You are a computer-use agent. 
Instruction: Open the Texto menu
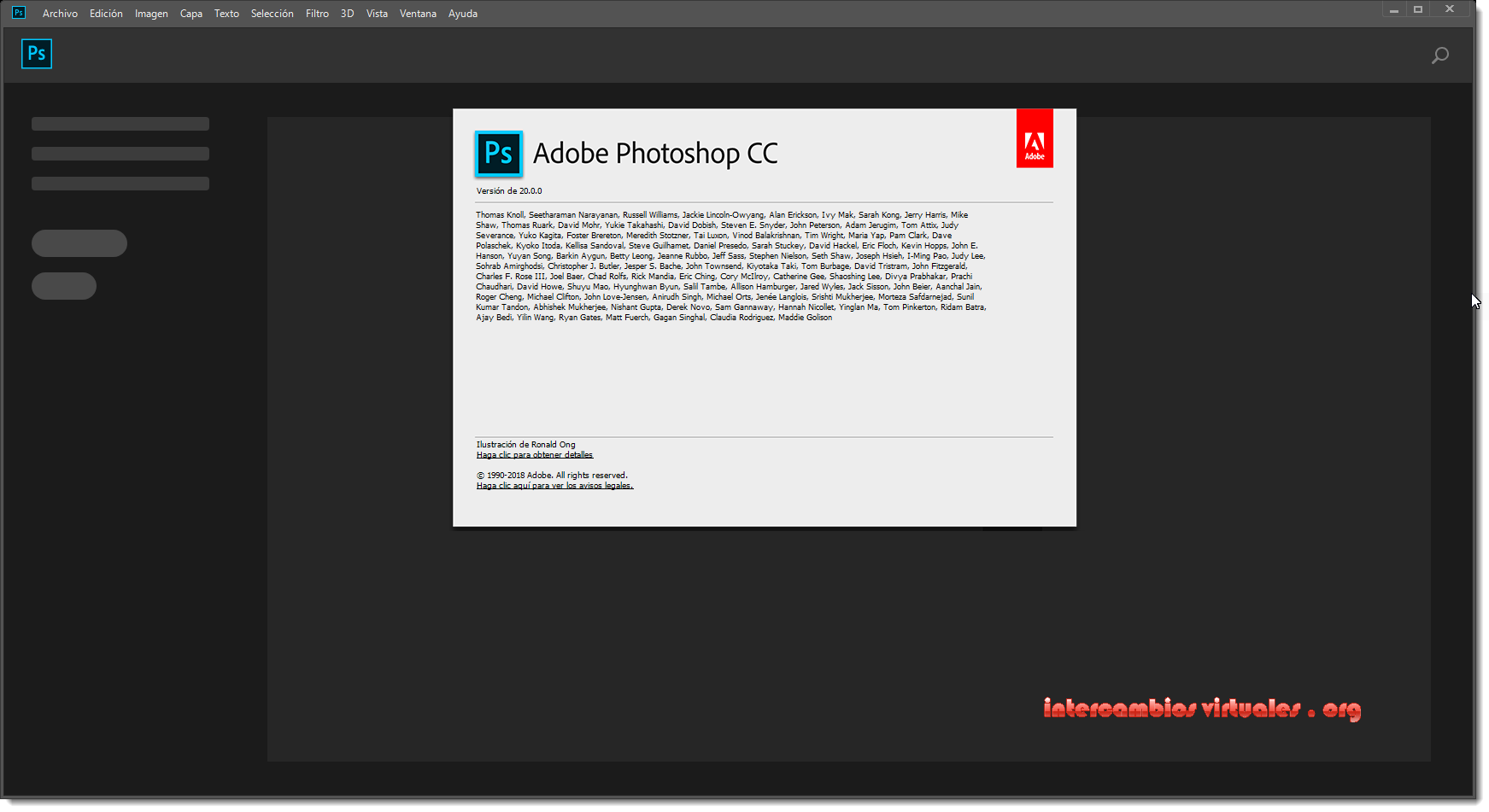coord(226,14)
